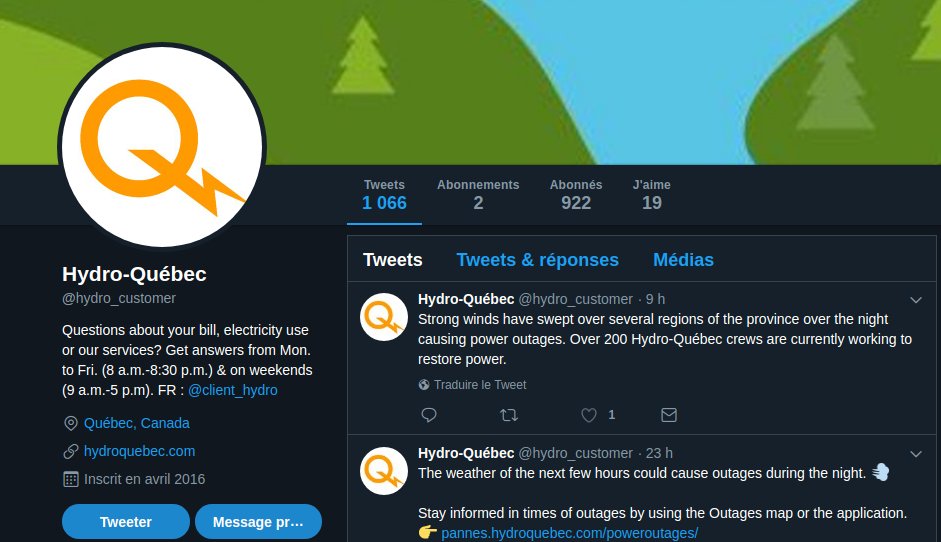Click the link chain icon beside hydroquebec.com
This screenshot has height=542, width=941.
(71, 451)
